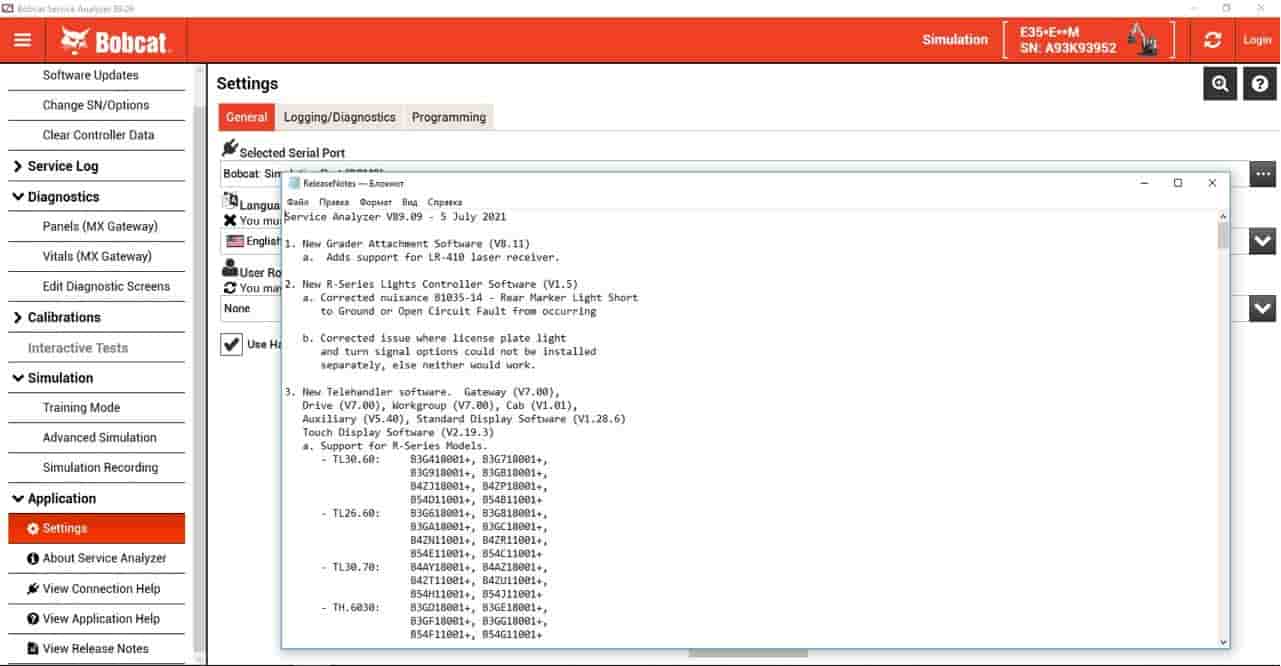Image resolution: width=1281 pixels, height=666 pixels.
Task: Open help with the question mark icon
Action: [x=1260, y=84]
